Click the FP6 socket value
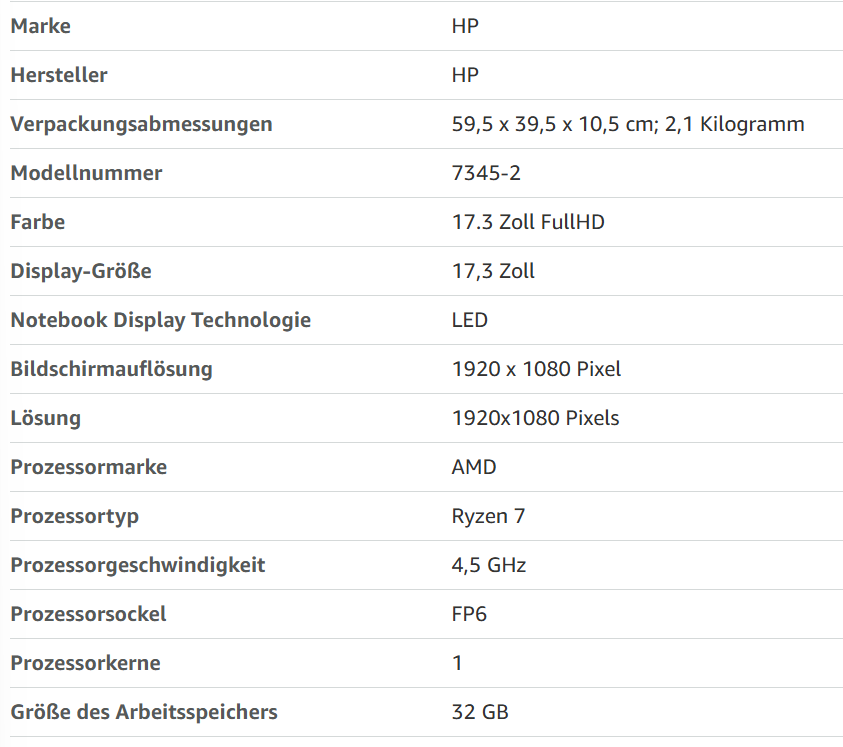843x747 pixels. click(469, 614)
